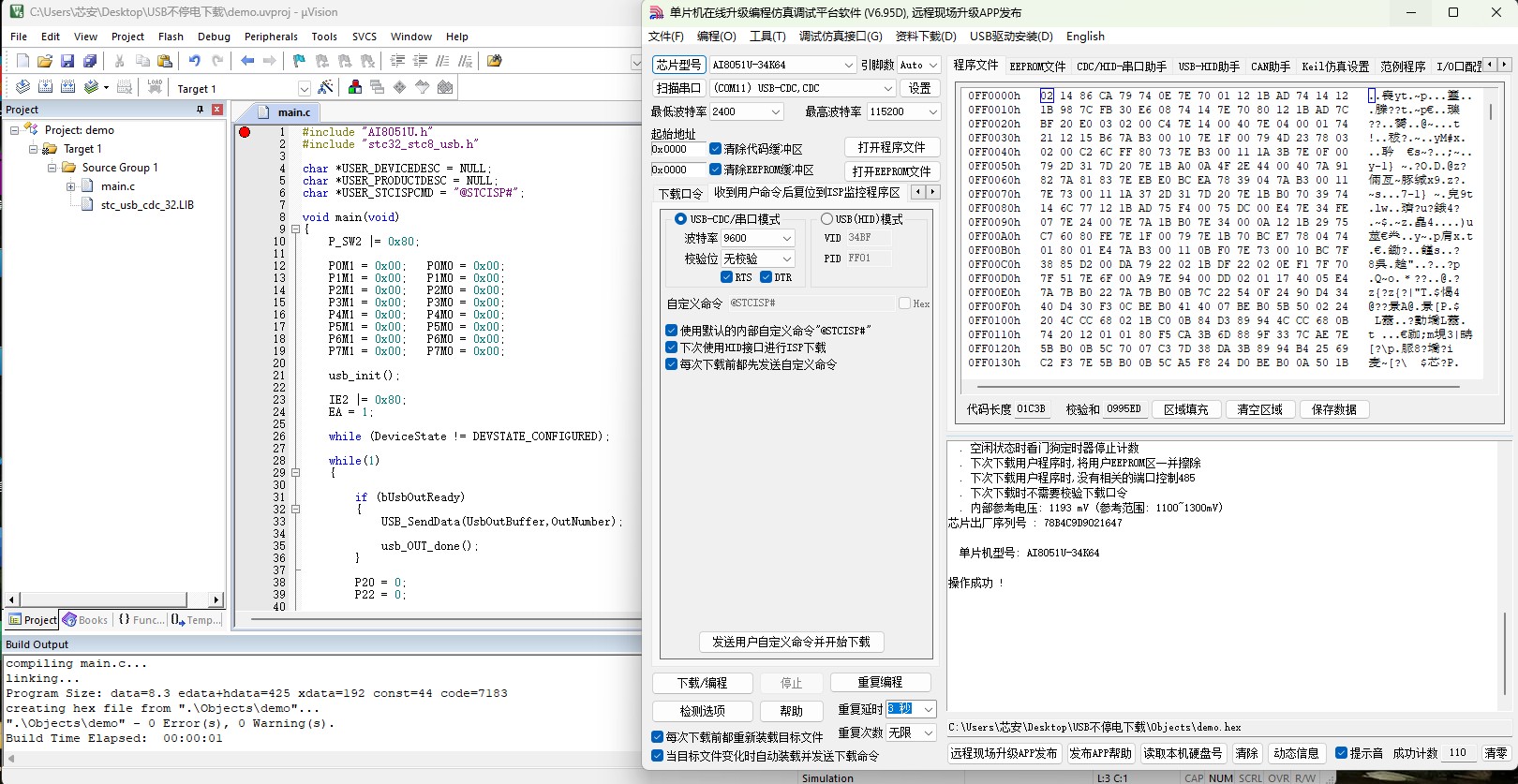Collapse the Source Group 1 tree node
The width and height of the screenshot is (1518, 784).
point(52,168)
